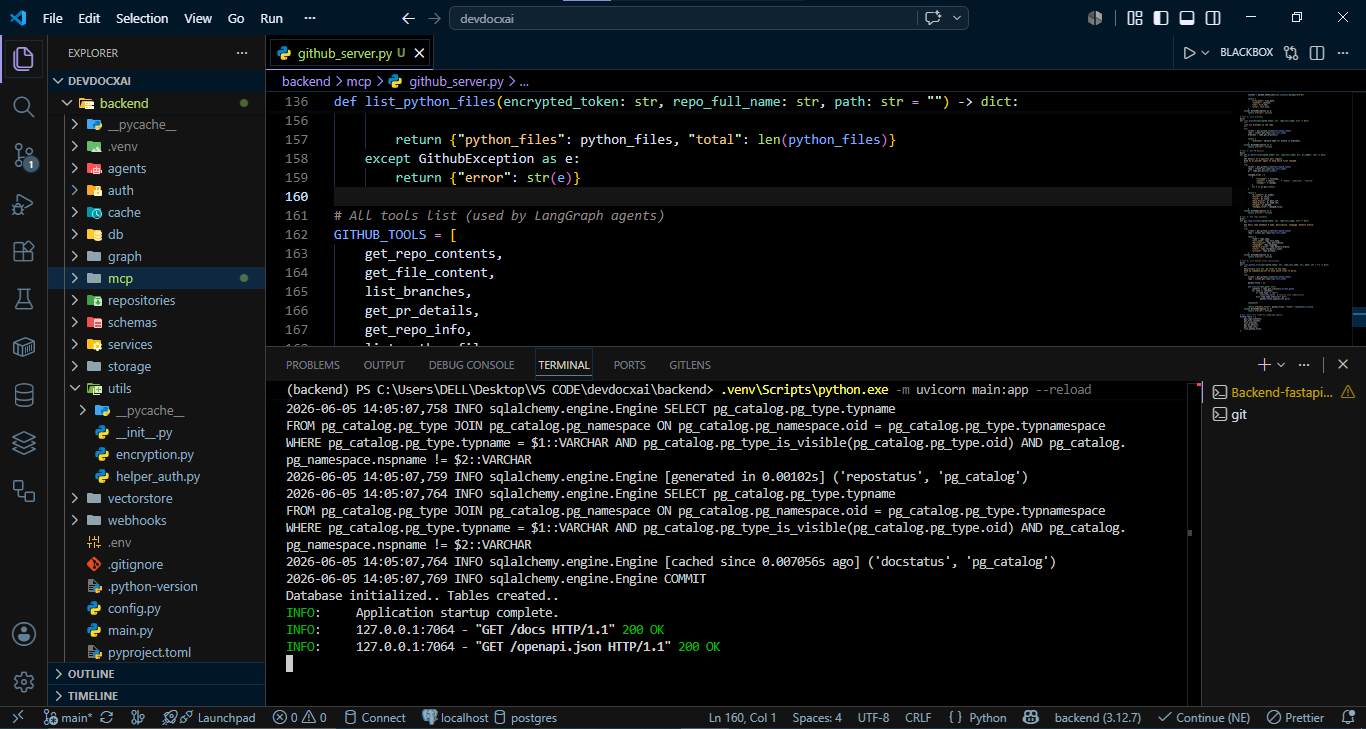This screenshot has height=729, width=1366.
Task: Open the chat icon beside the search box
Action: pos(934,18)
